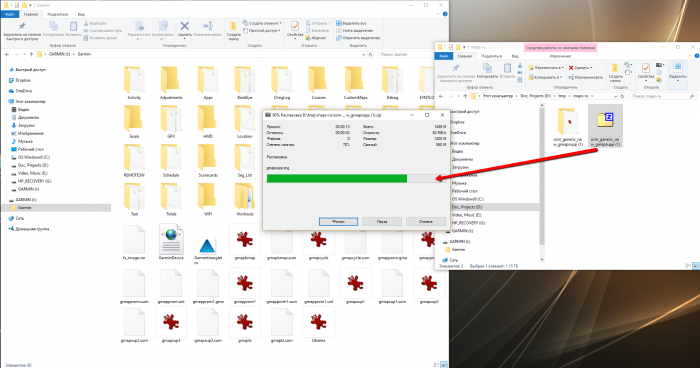The height and width of the screenshot is (368, 700).
Task: Click Select All in the Garmin window ribbon
Action: click(351, 23)
